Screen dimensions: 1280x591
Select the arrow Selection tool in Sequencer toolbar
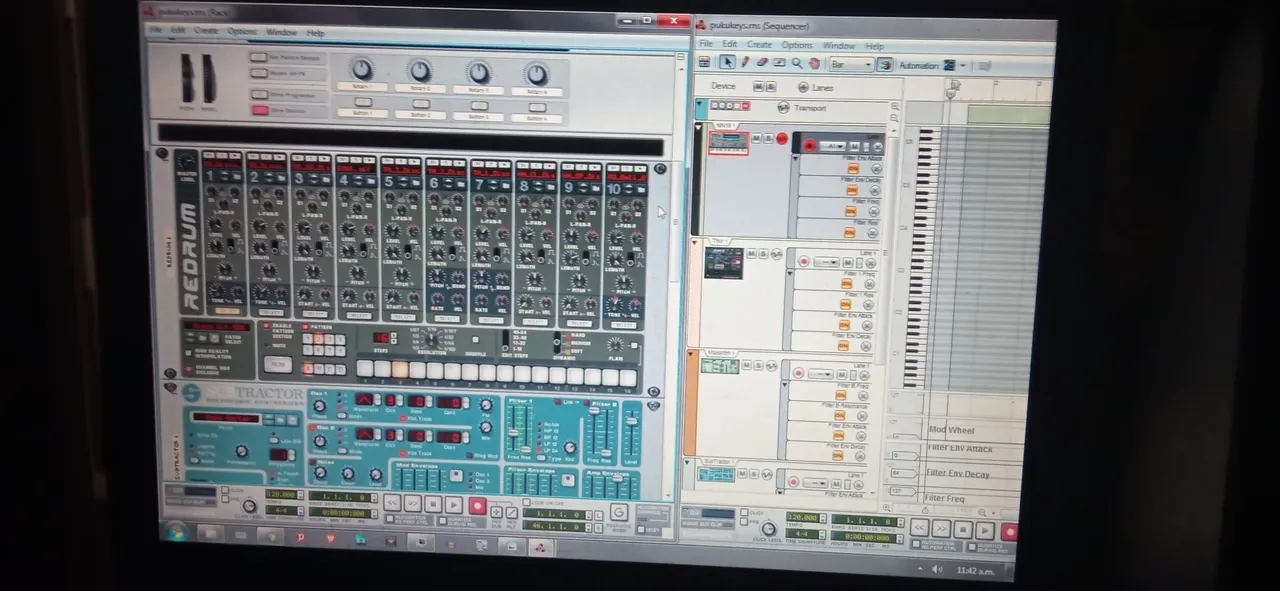726,63
